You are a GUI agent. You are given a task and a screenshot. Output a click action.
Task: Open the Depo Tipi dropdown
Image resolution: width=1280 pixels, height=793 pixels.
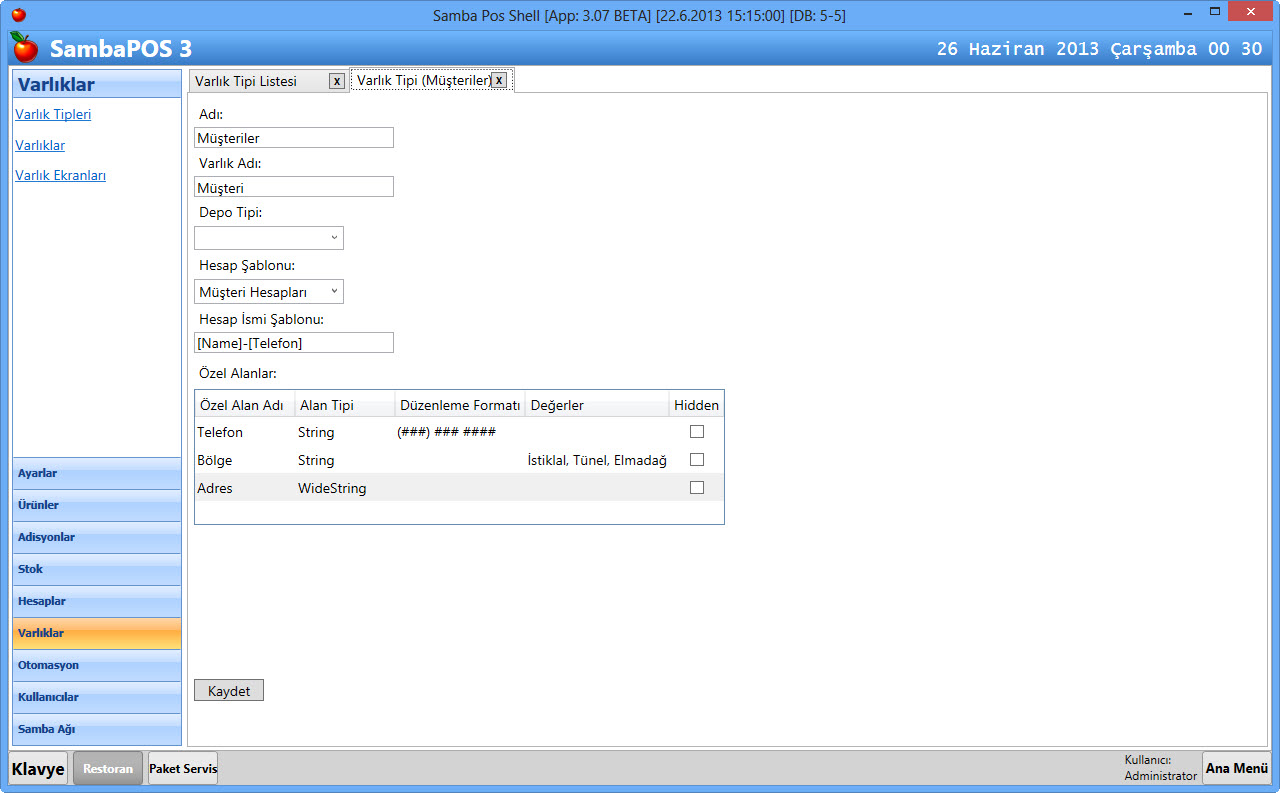[x=269, y=238]
